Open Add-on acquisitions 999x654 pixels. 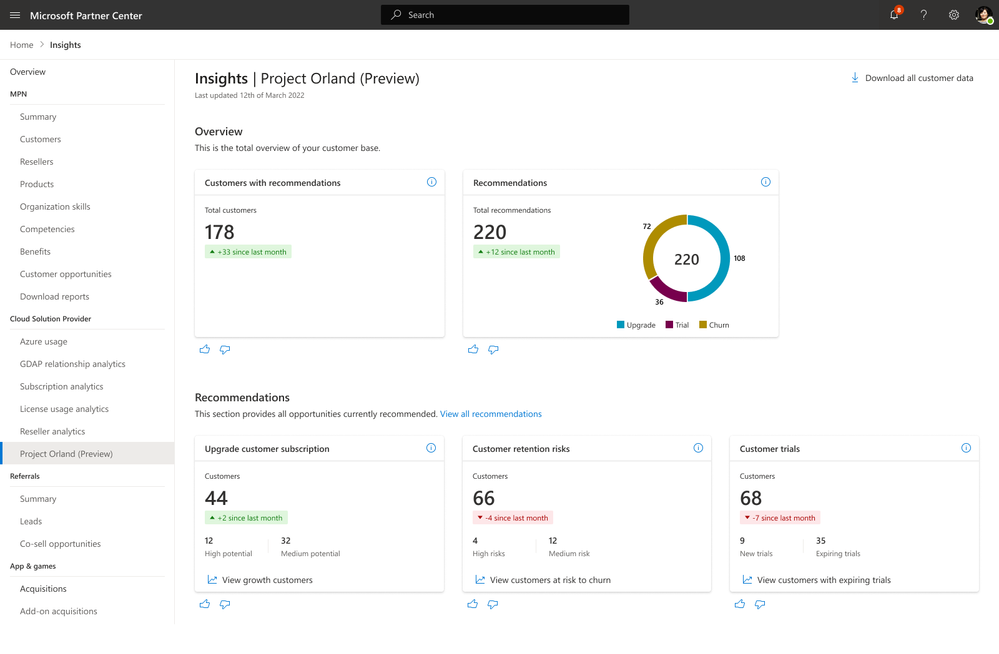pos(59,611)
